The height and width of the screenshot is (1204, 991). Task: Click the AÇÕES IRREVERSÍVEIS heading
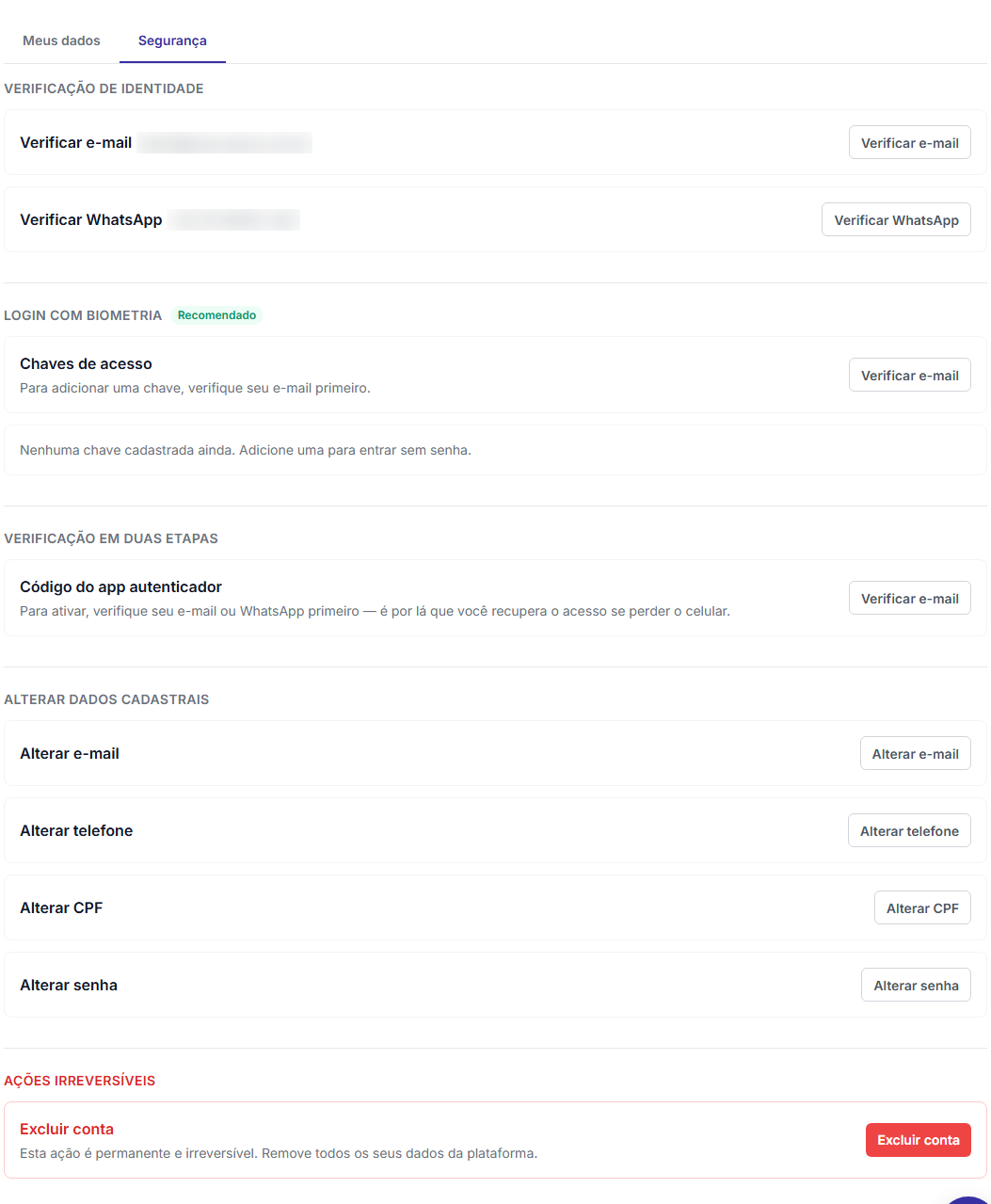[80, 1081]
